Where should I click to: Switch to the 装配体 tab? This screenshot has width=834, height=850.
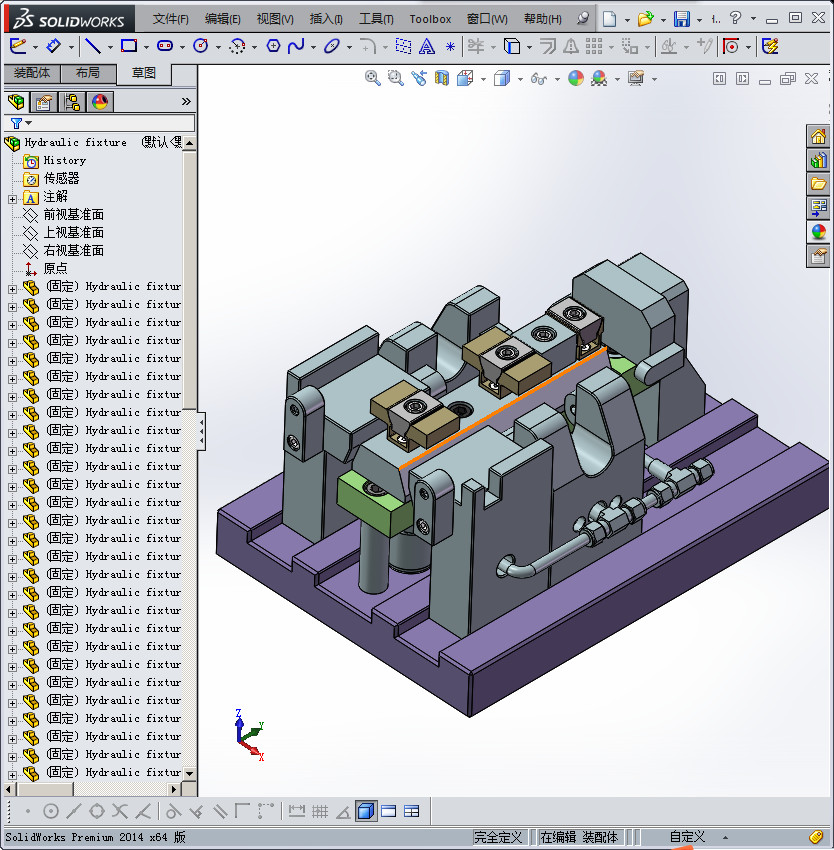[x=32, y=73]
